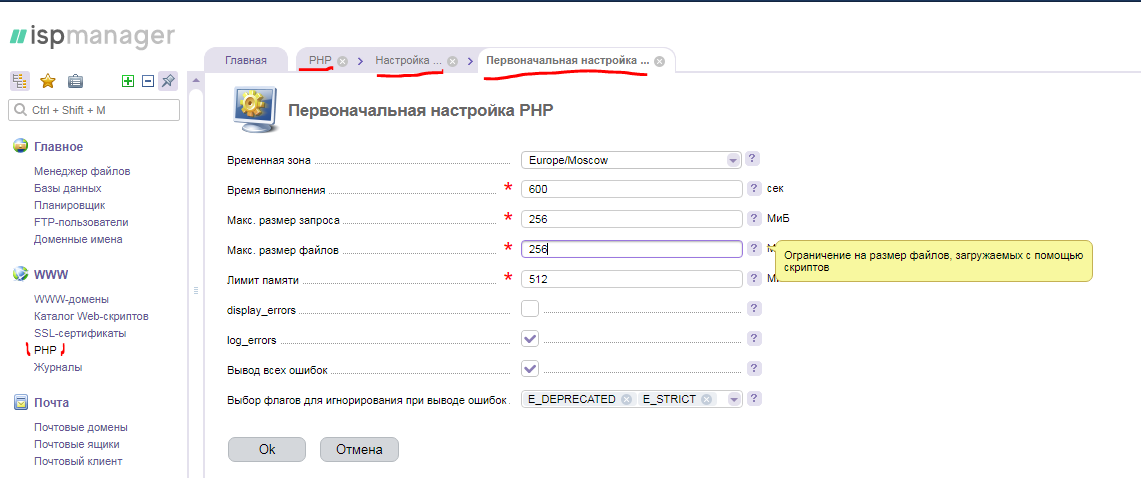Image resolution: width=1141 pixels, height=478 pixels.
Task: Collapse all menu sections with minus icon
Action: click(x=147, y=82)
